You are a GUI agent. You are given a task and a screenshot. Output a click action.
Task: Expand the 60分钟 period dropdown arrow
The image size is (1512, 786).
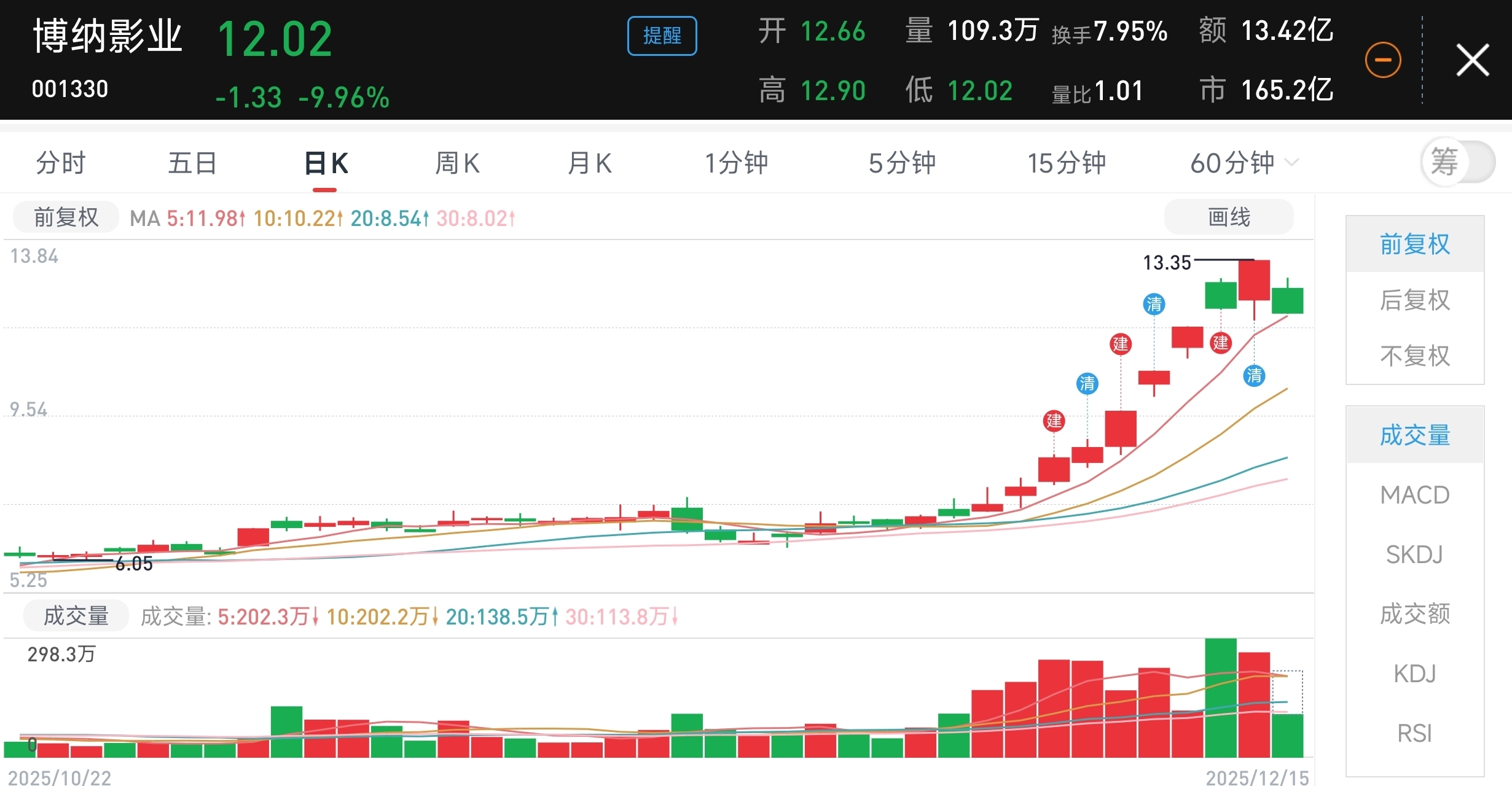[1291, 163]
